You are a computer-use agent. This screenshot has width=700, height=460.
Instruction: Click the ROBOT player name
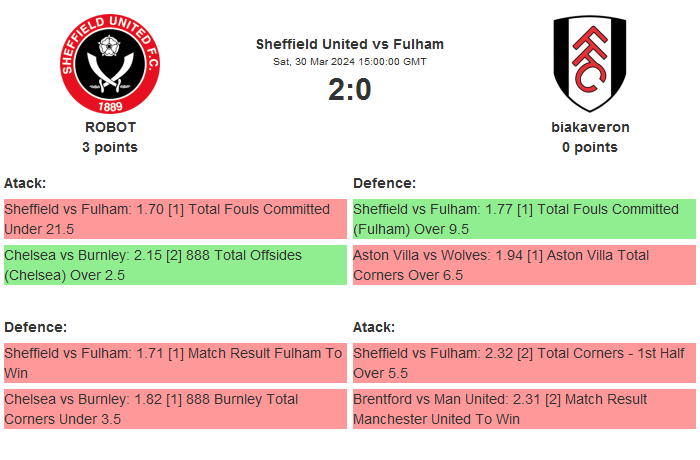110,127
